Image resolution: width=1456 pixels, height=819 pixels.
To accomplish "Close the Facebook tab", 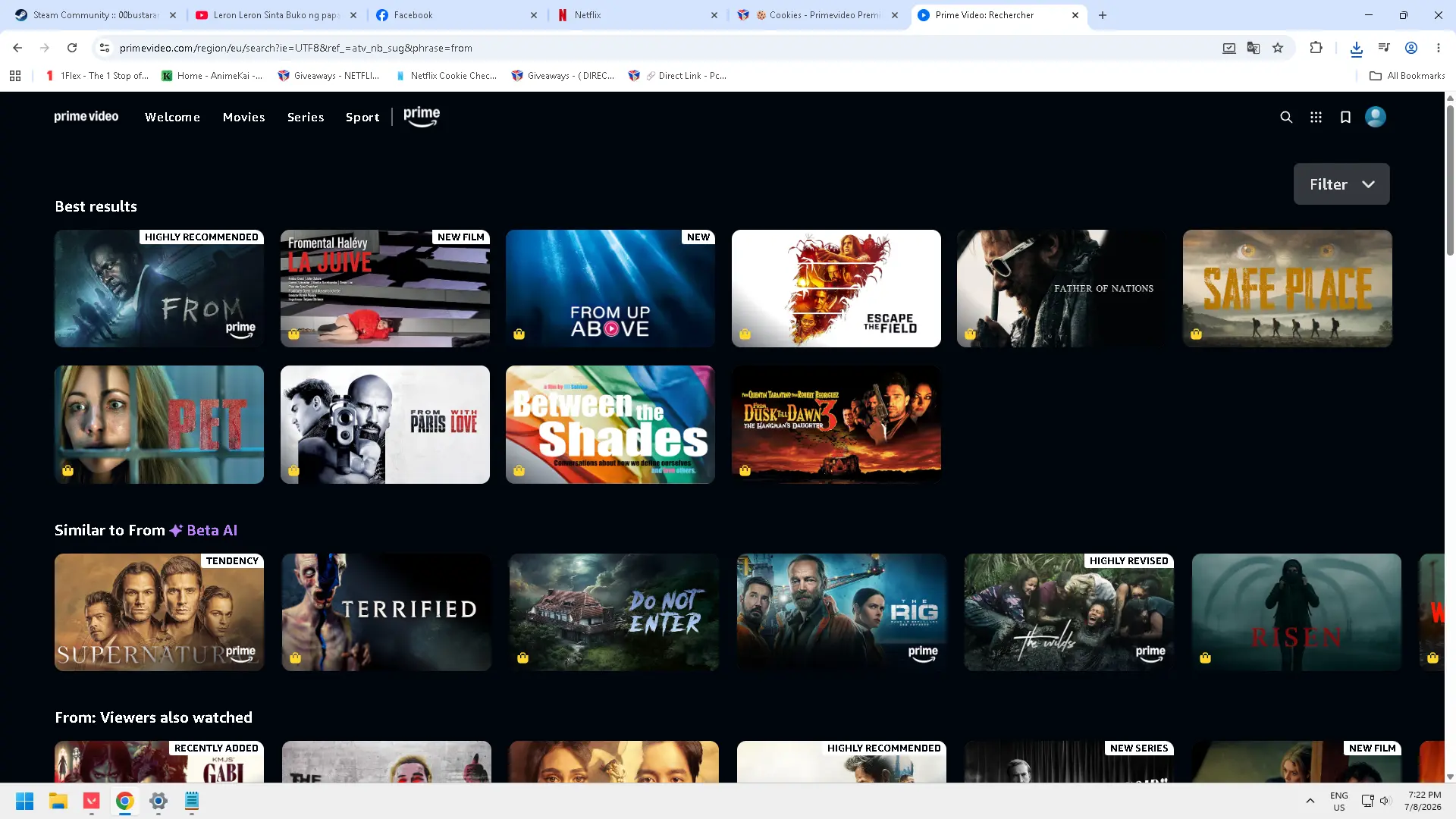I will click(534, 15).
